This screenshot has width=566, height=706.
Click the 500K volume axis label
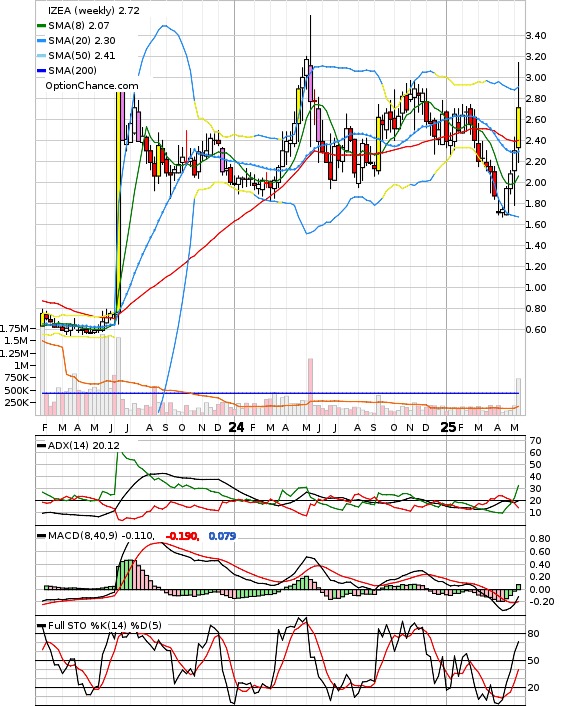[17, 390]
